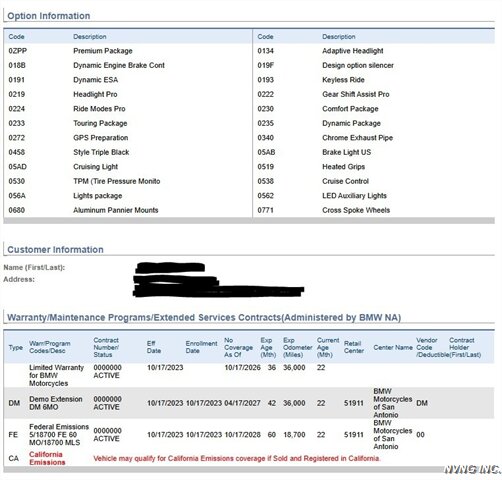Click the Warranty/Maintenance Programs section heading

(x=204, y=317)
